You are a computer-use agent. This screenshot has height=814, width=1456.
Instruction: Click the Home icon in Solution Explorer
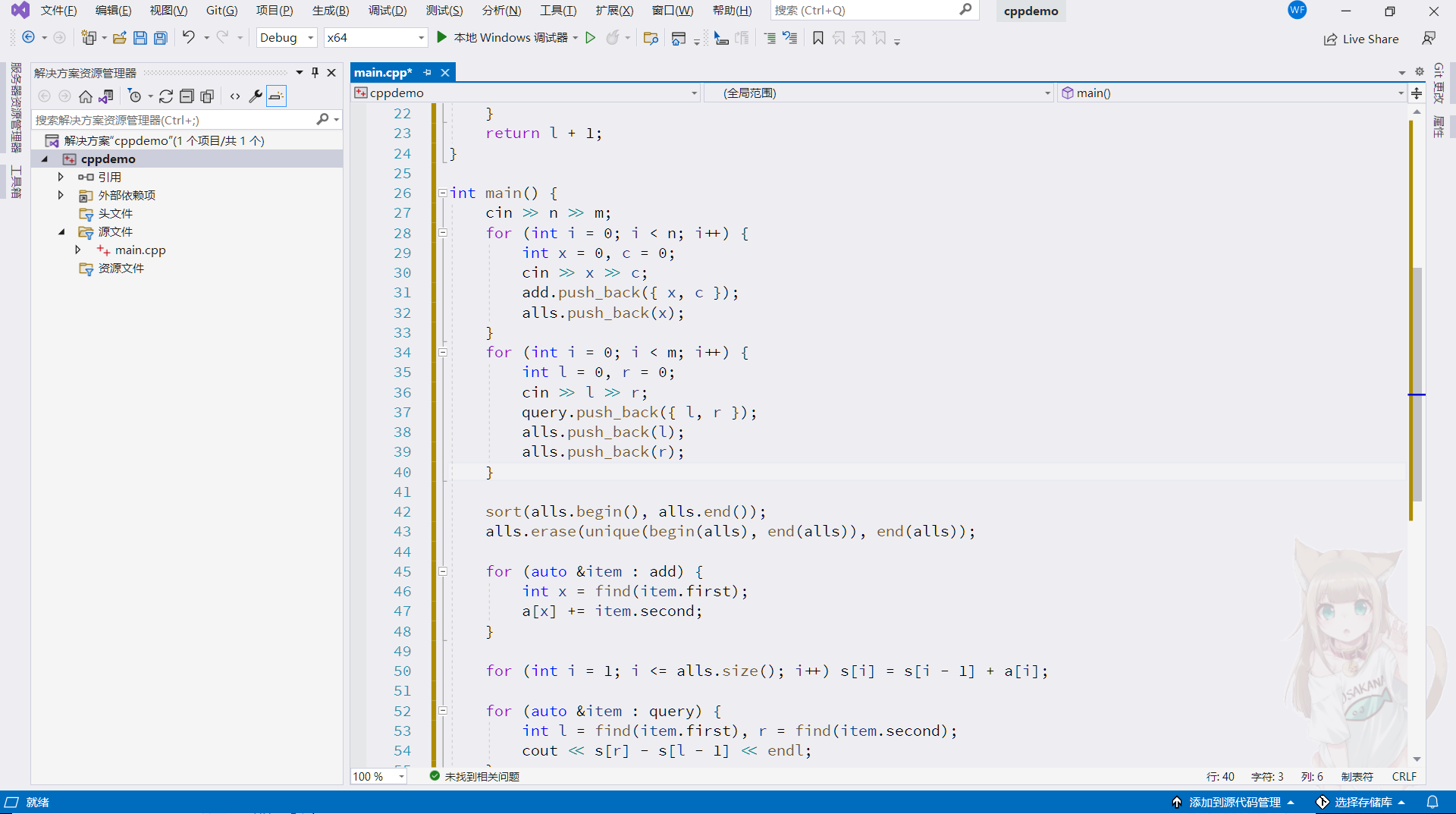click(86, 96)
